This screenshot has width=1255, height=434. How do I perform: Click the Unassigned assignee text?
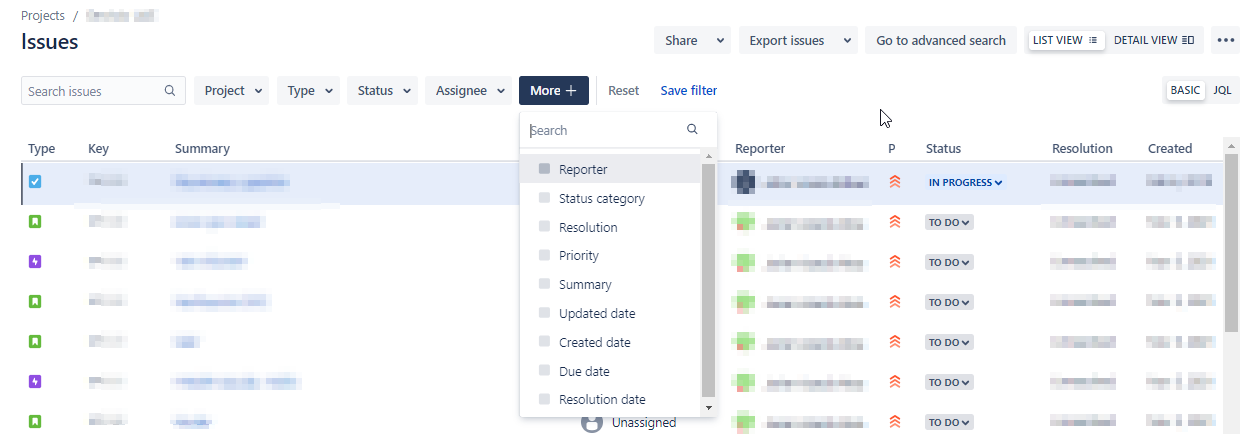644,423
